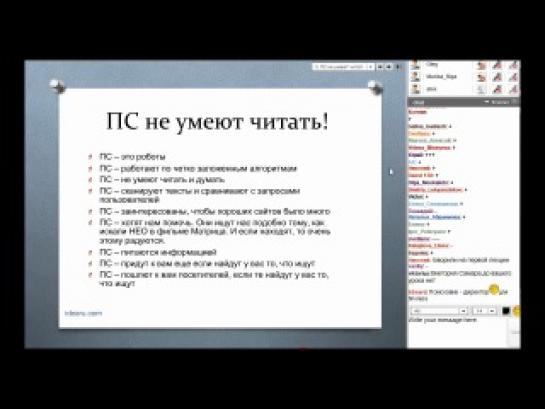The height and width of the screenshot is (409, 545).
Task: Pick the black chat text color swatch
Action: pos(506,311)
